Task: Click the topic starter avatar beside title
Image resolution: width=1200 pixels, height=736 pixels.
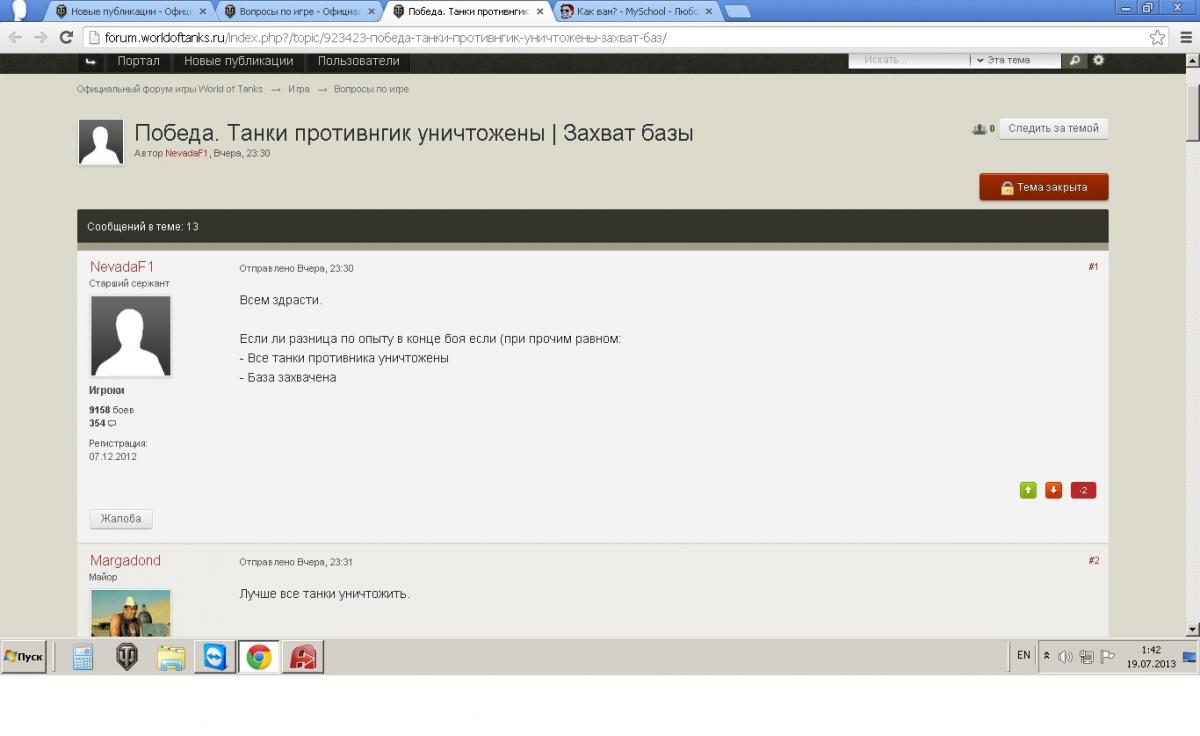Action: (101, 142)
